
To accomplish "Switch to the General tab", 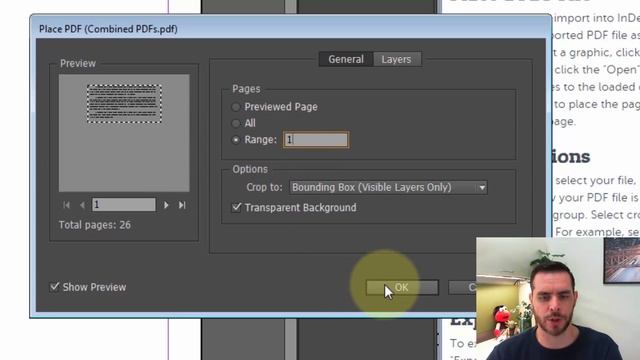I will (x=346, y=59).
